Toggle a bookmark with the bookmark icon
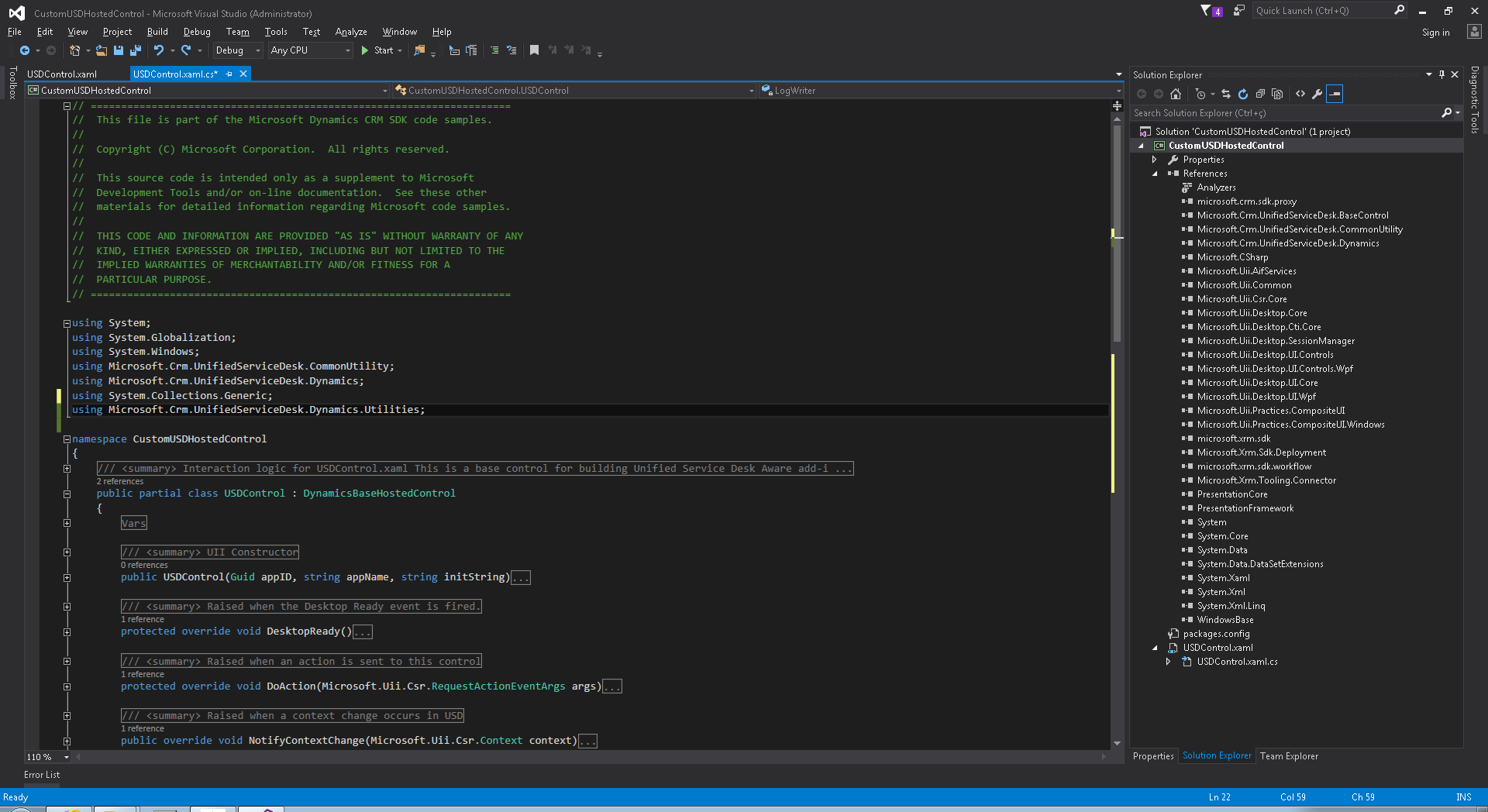 (534, 50)
